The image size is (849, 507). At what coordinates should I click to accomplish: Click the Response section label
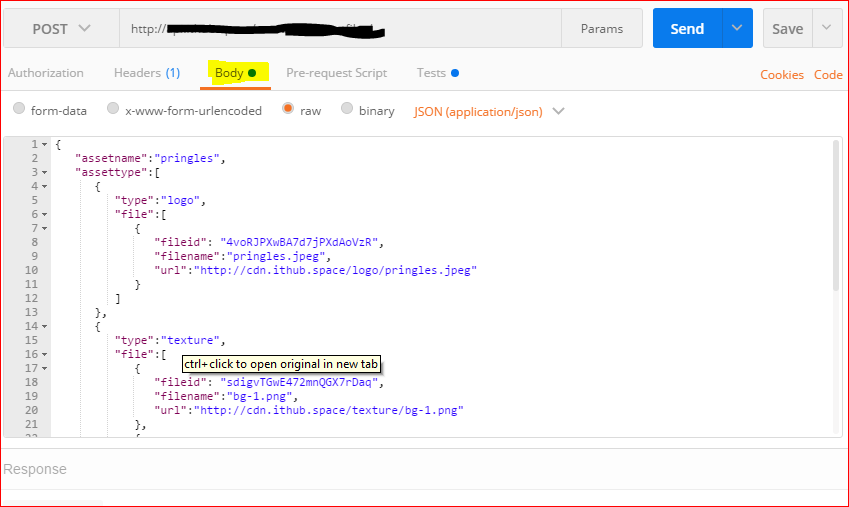tap(35, 469)
